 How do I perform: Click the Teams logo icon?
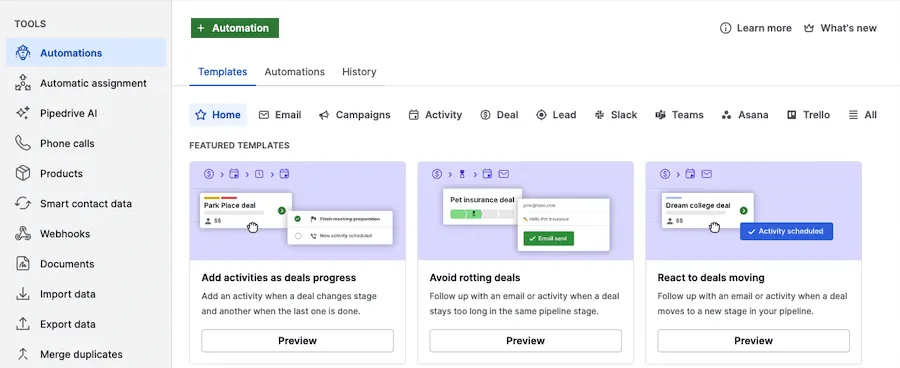pos(660,115)
